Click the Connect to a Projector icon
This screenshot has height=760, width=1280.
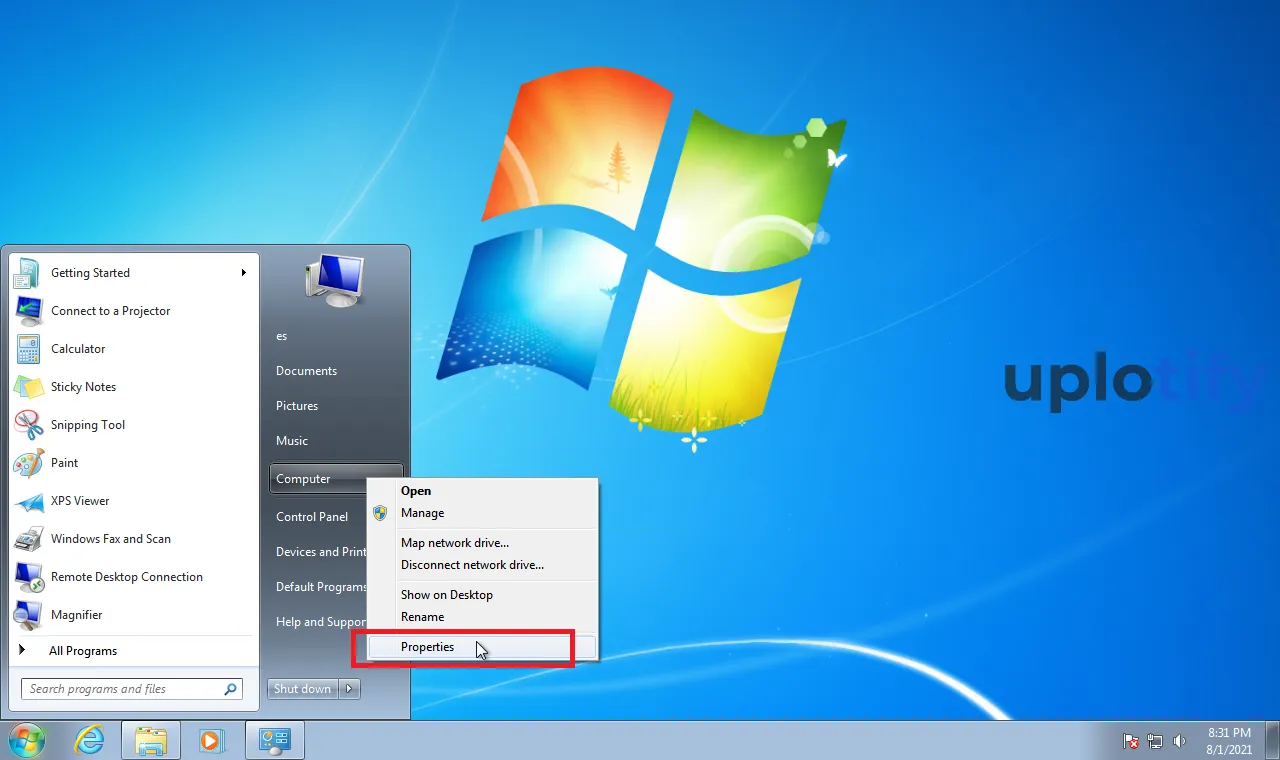pos(28,311)
